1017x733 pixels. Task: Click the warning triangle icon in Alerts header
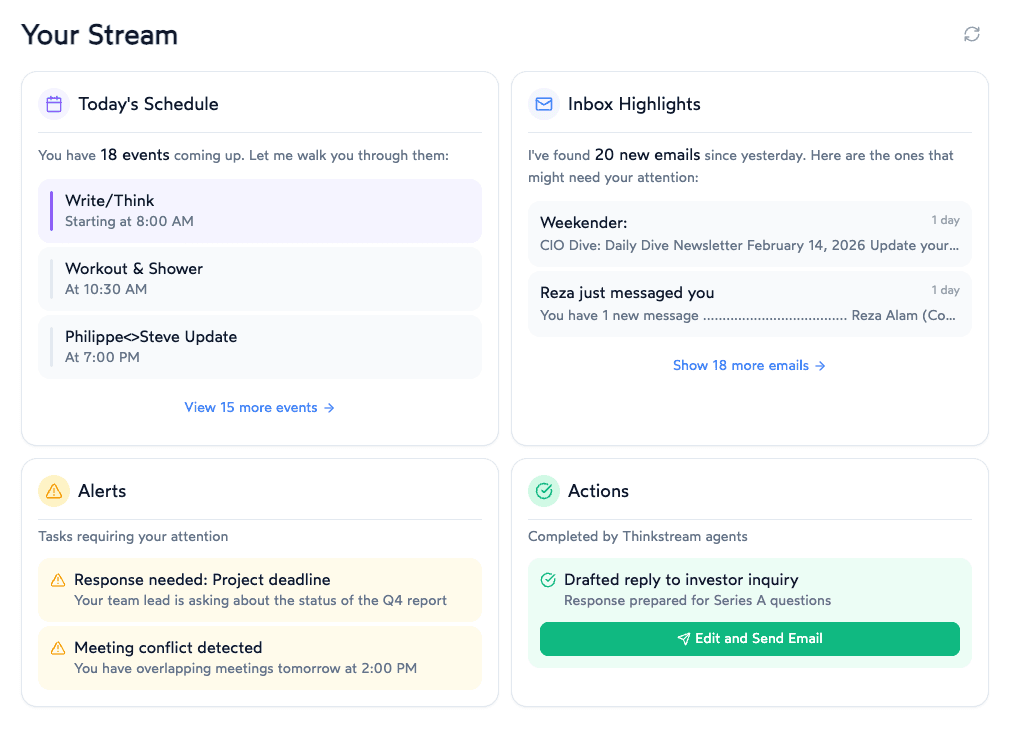point(53,491)
